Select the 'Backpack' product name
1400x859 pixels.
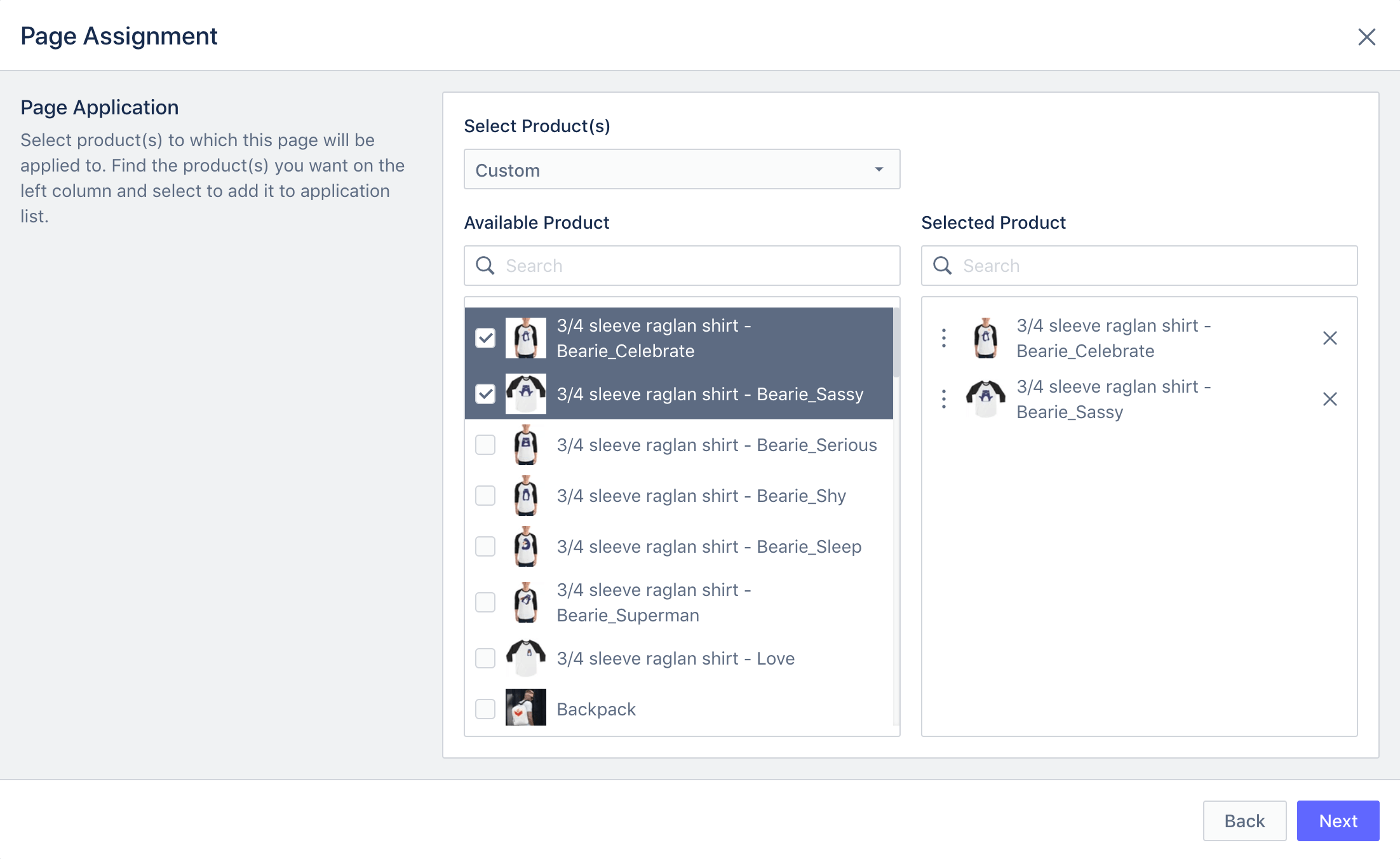pos(596,709)
